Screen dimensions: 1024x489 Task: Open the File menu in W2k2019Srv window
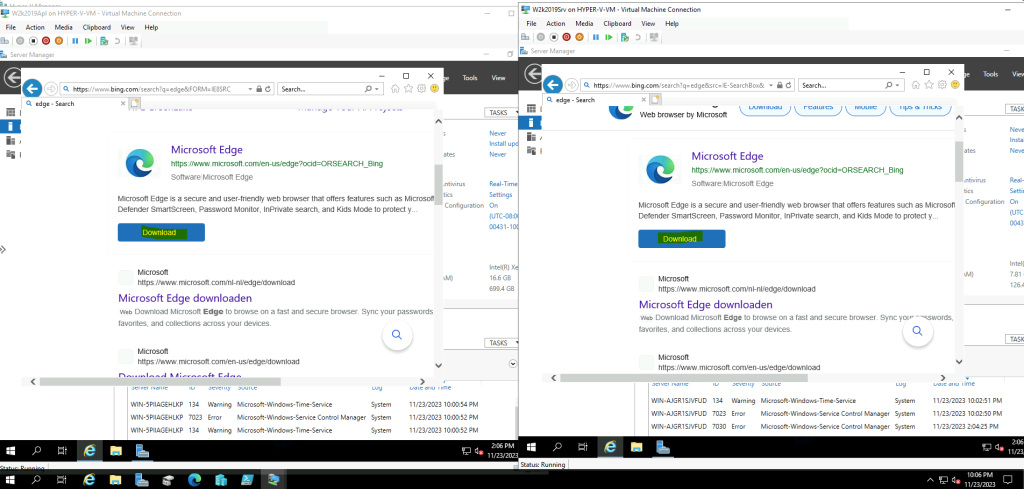tap(532, 24)
